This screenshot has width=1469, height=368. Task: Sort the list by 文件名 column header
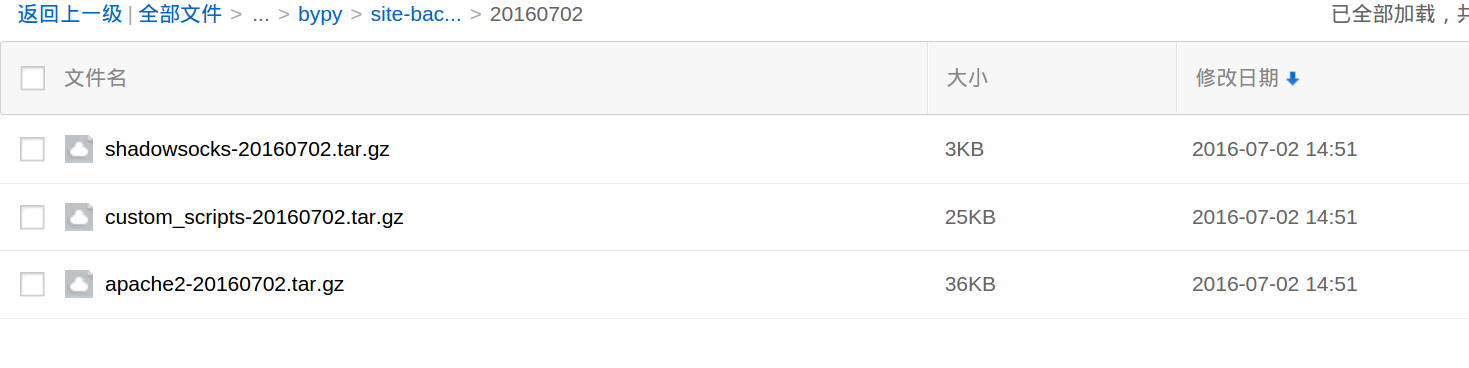coord(96,78)
